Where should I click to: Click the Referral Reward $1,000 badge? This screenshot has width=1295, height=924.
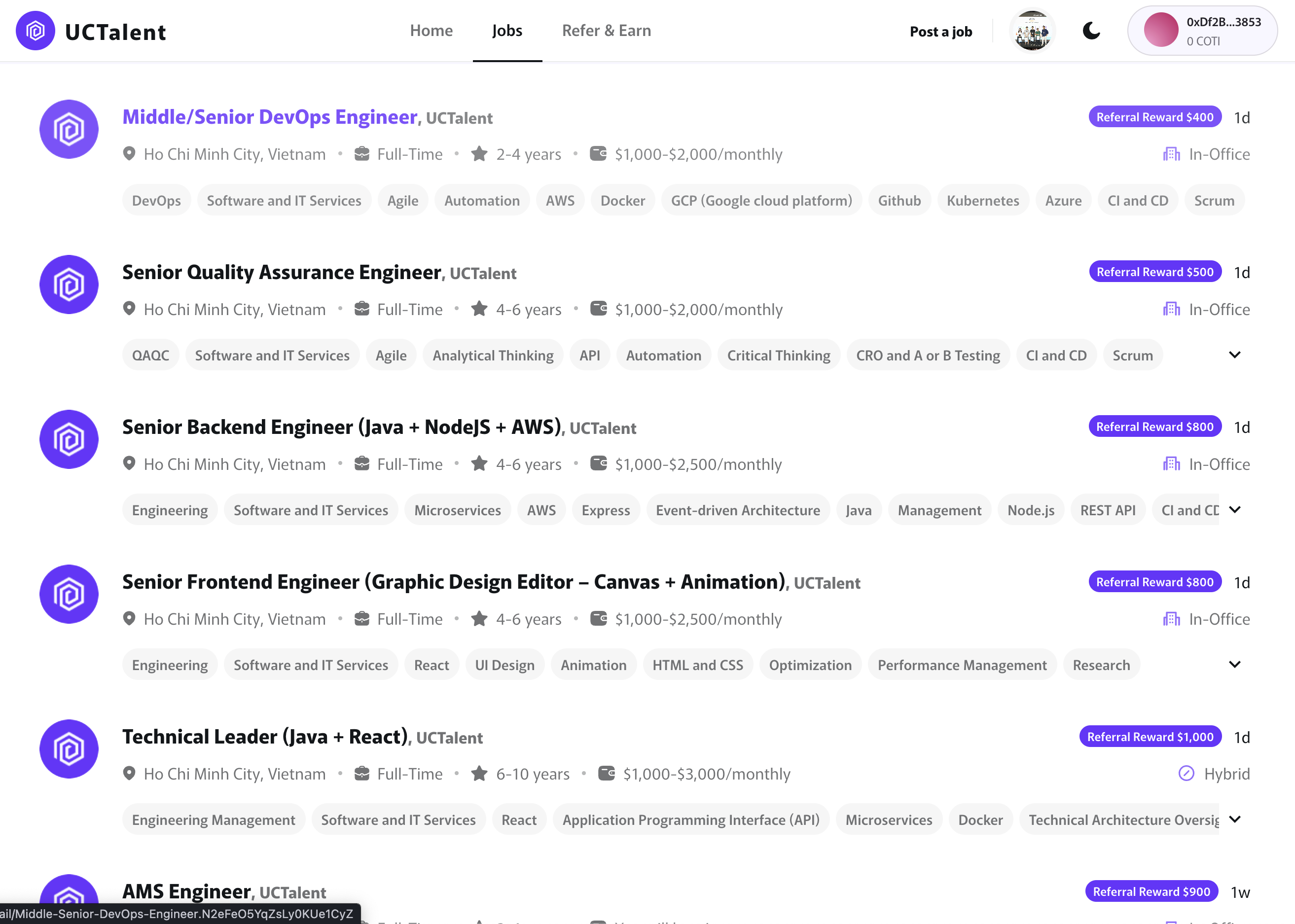(1150, 737)
